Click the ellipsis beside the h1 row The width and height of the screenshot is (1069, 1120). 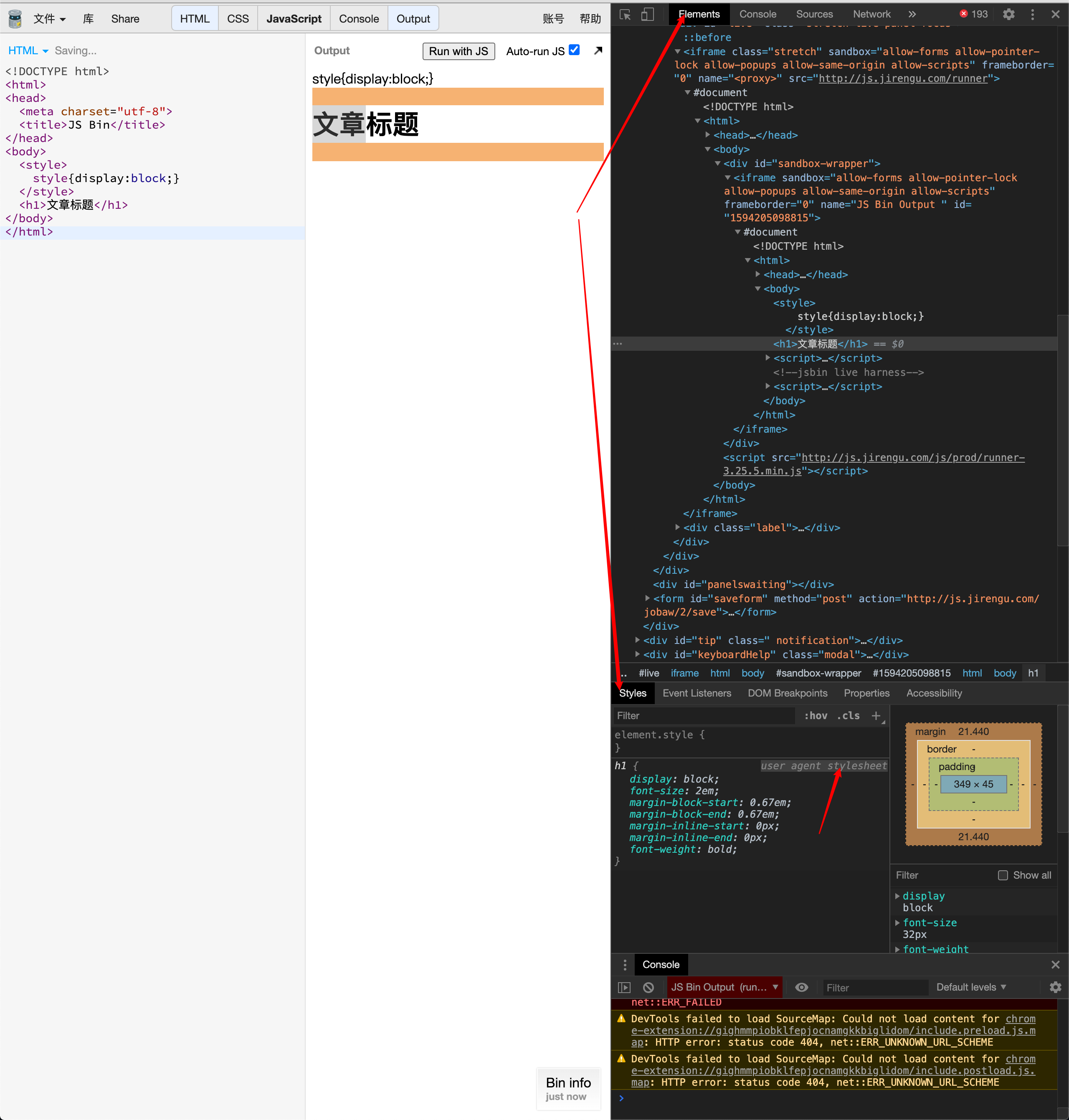point(618,344)
